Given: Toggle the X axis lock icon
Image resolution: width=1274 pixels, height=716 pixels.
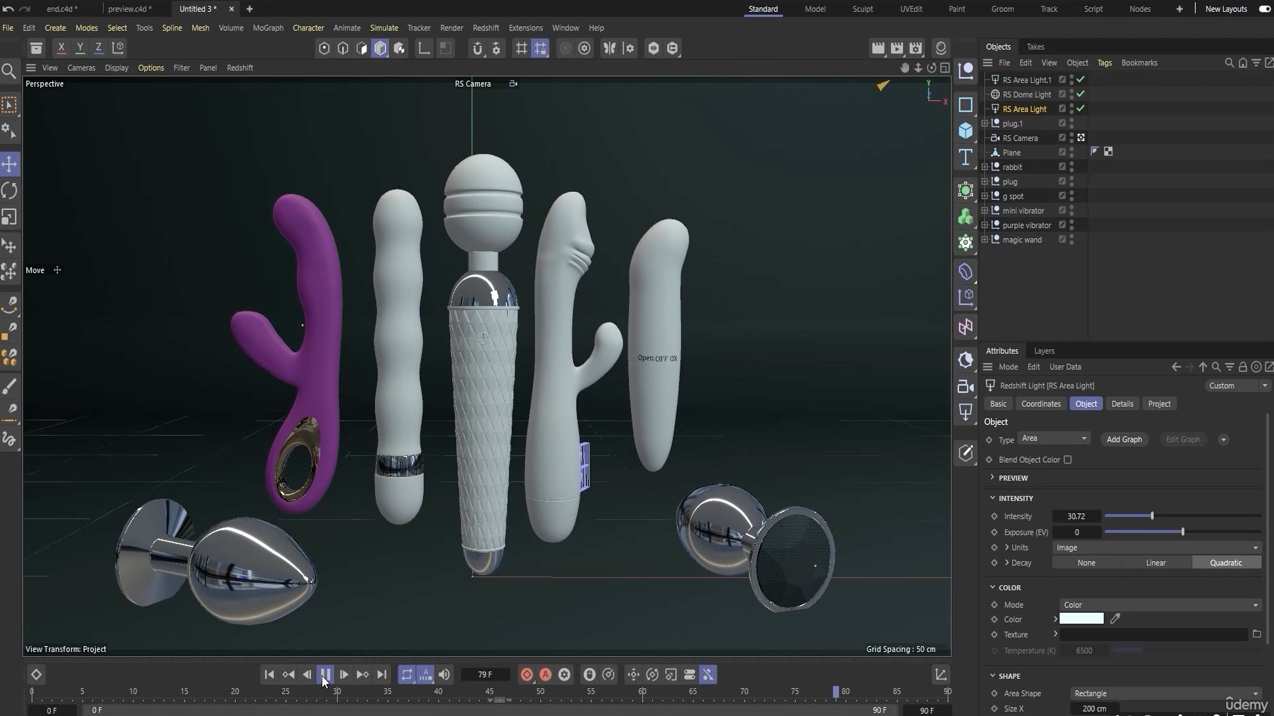Looking at the screenshot, I should pyautogui.click(x=61, y=48).
